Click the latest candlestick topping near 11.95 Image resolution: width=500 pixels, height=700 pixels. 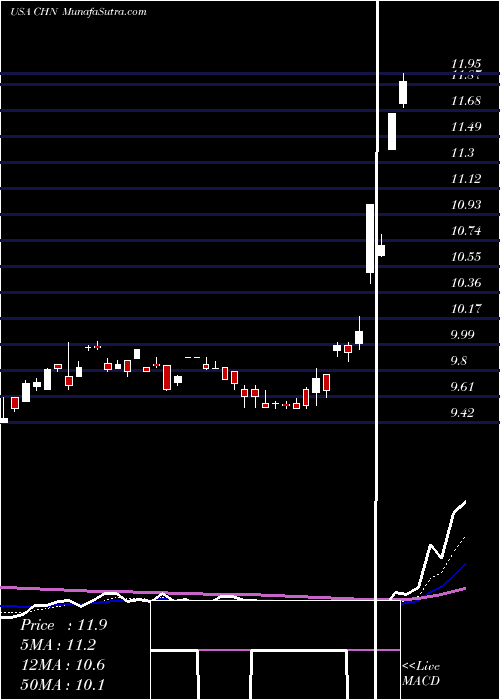pos(403,92)
